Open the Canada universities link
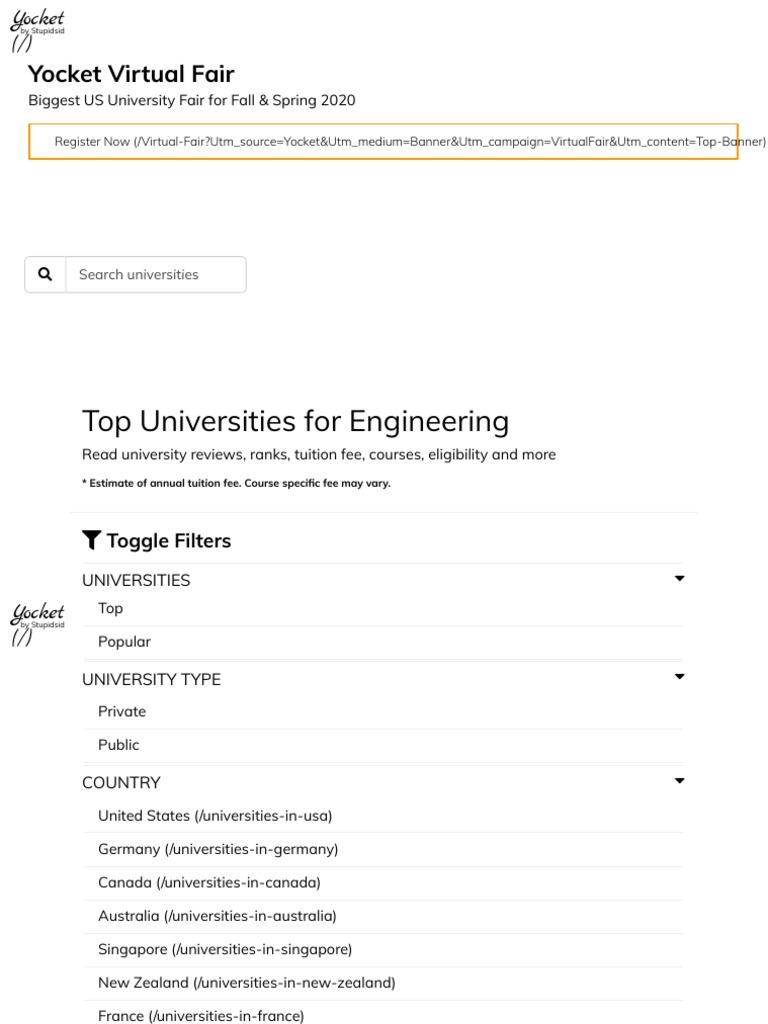Viewport: 768px width, 1024px height. tap(209, 883)
